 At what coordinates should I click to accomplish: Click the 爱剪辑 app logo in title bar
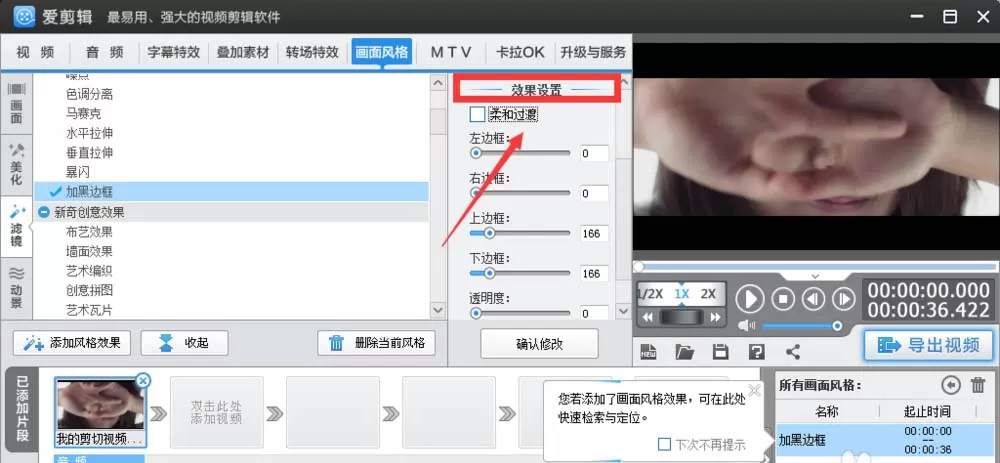(x=24, y=16)
